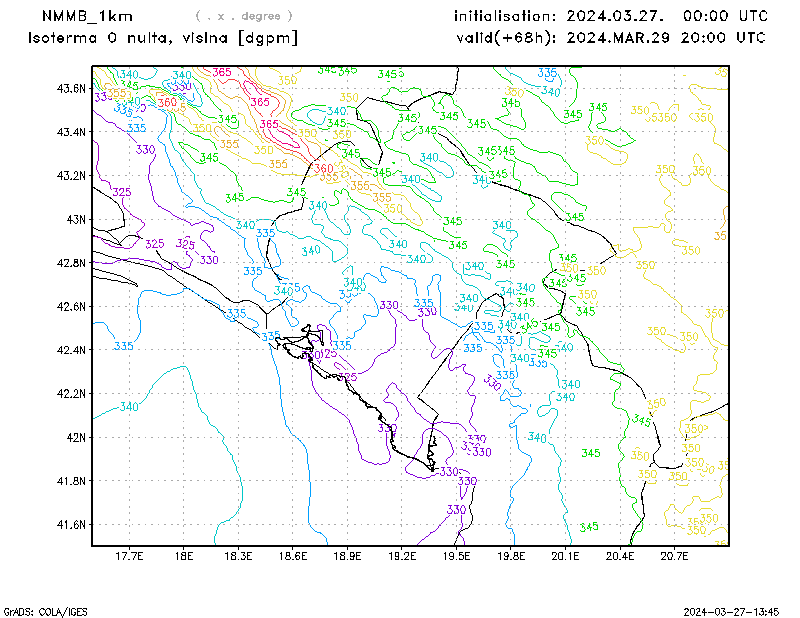Click the purple 330 label near 41.6N 19.5E

pyautogui.click(x=456, y=509)
